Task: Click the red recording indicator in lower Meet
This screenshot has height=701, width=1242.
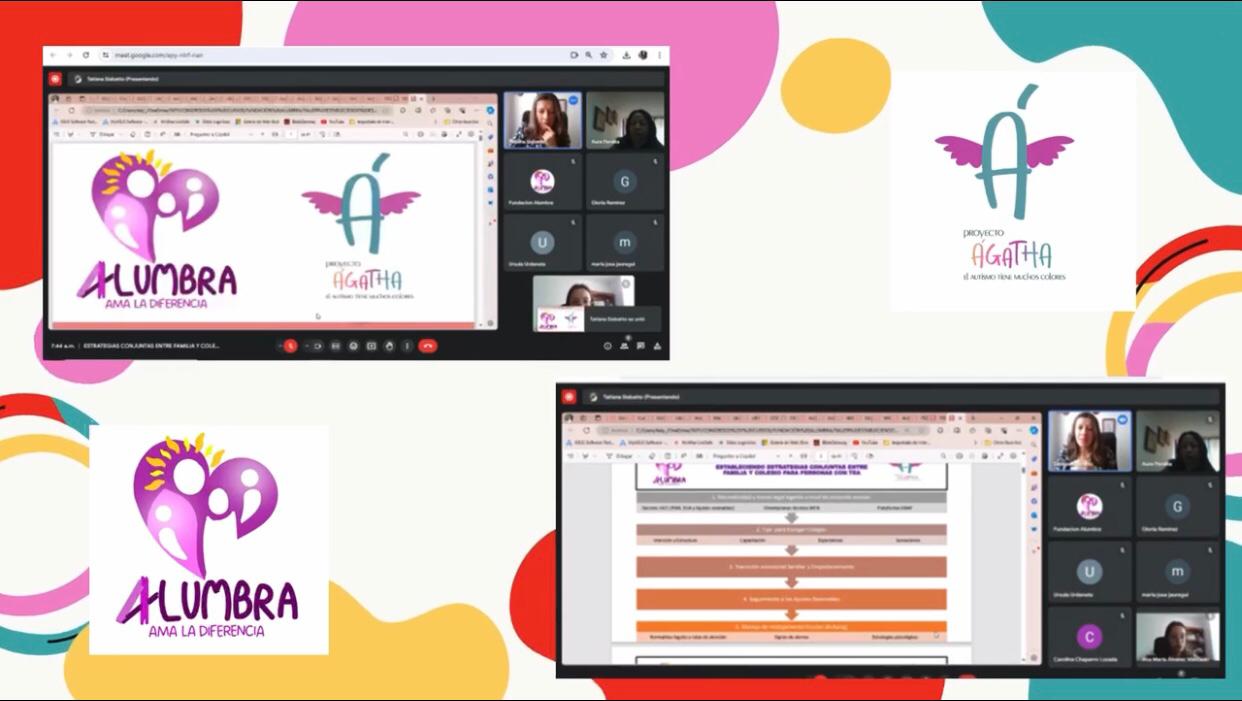Action: 569,397
